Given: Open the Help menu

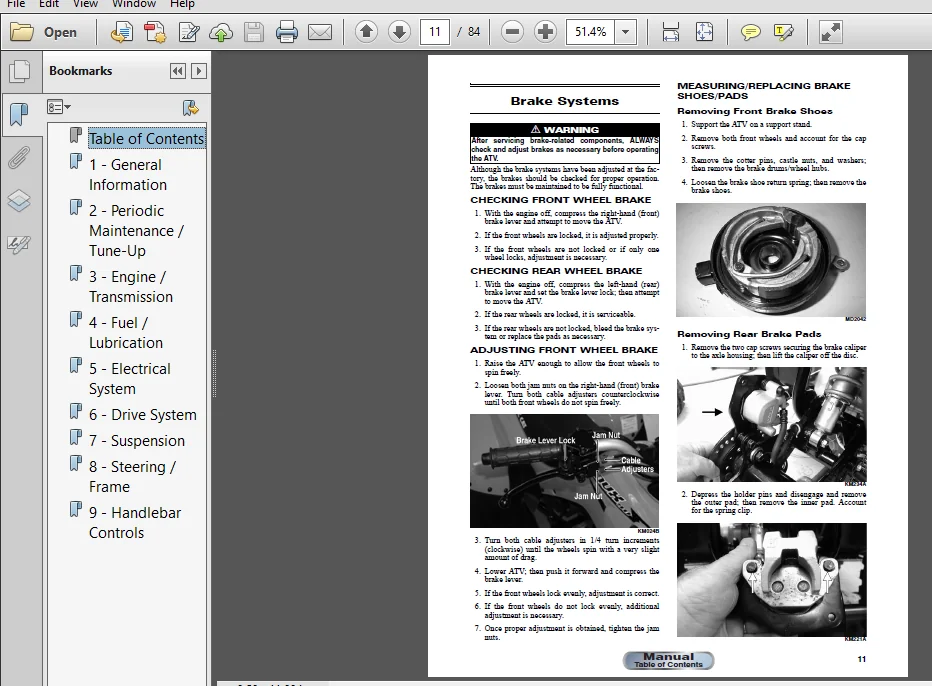Looking at the screenshot, I should [x=182, y=4].
